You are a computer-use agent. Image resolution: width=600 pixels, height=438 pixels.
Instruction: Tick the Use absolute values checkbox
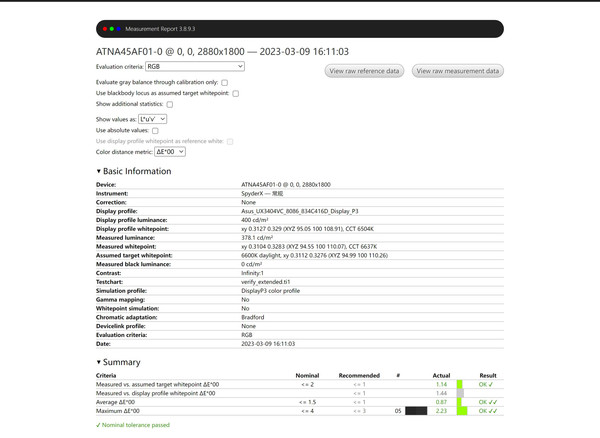click(x=155, y=131)
